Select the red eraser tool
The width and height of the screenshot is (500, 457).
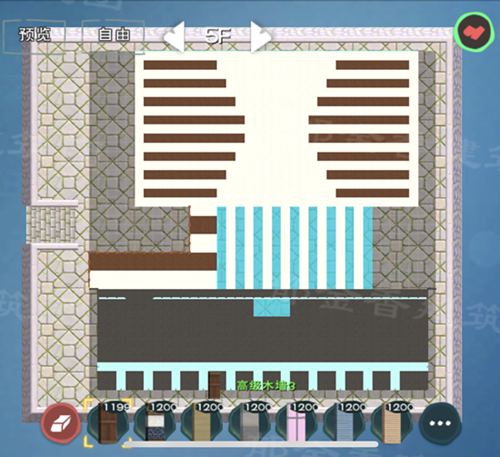(x=61, y=424)
